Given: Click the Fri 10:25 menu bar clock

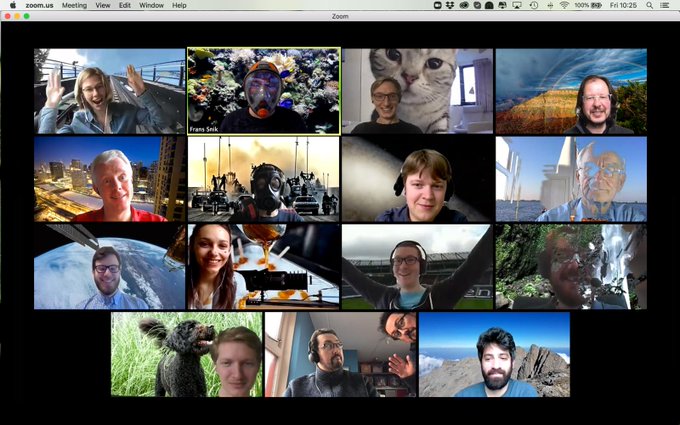Looking at the screenshot, I should pos(625,5).
